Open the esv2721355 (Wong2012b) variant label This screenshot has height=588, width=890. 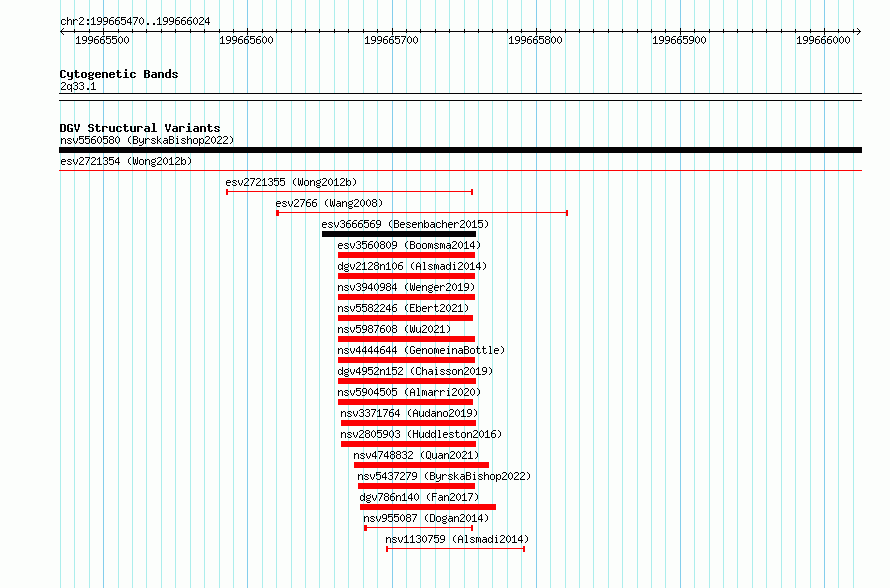pos(291,182)
